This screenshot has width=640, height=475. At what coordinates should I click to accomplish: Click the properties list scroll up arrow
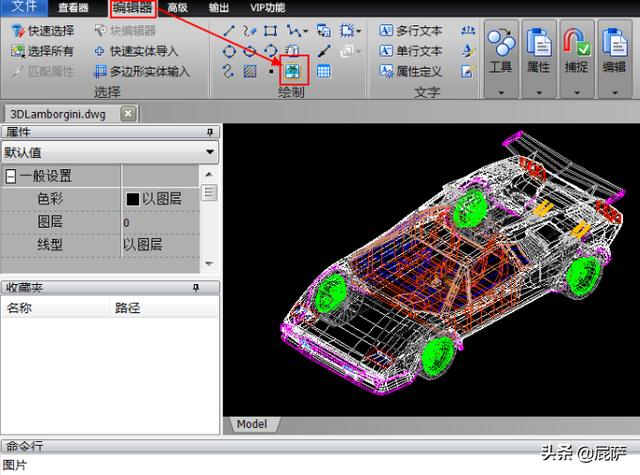[x=209, y=174]
